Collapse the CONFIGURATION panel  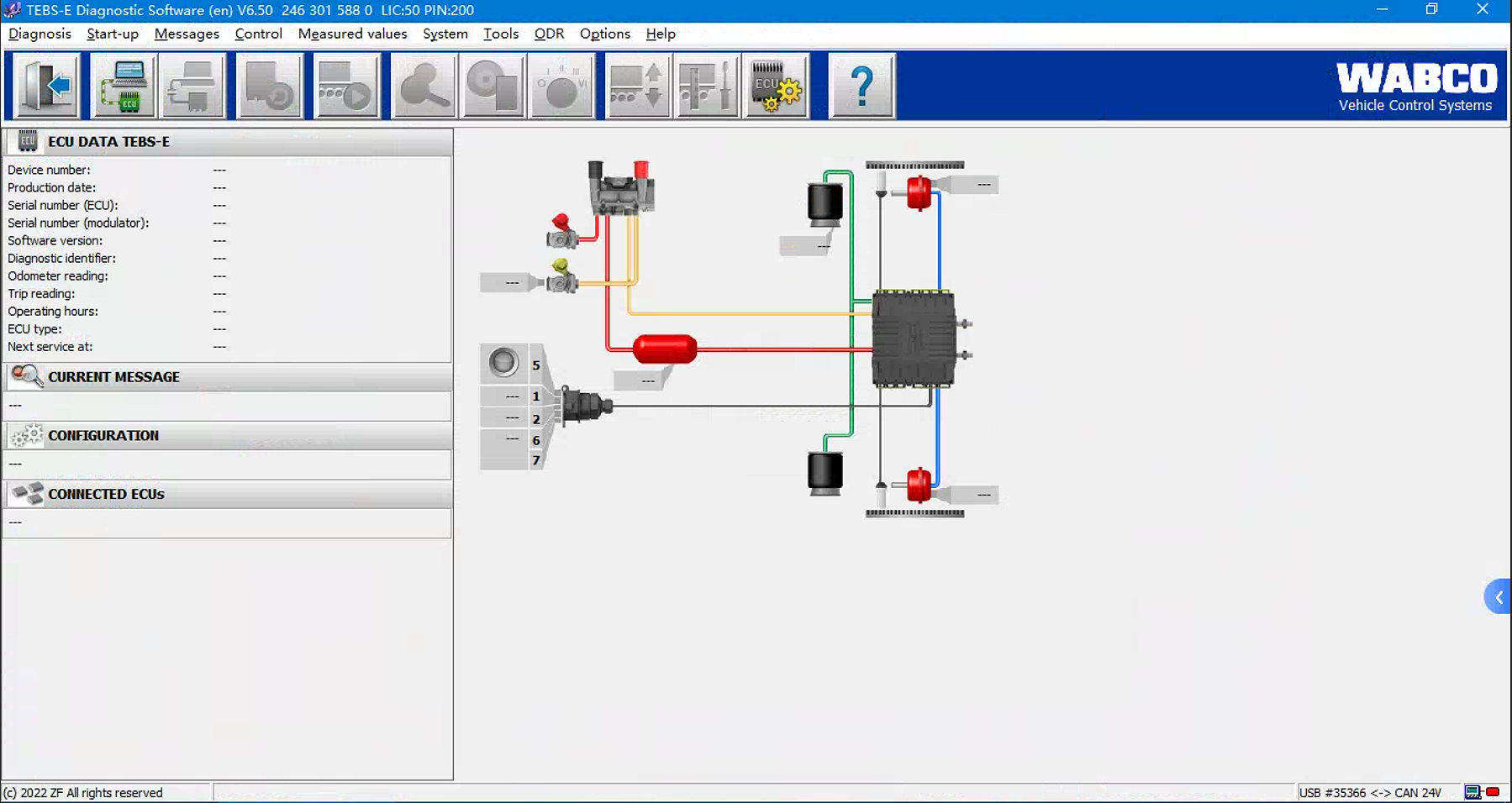tap(103, 435)
